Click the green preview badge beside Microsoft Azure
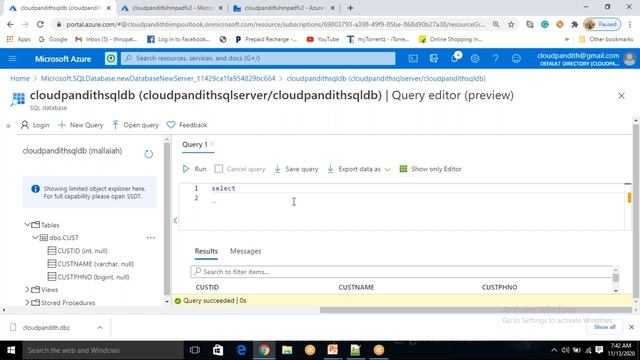640x360 pixels. pos(111,59)
